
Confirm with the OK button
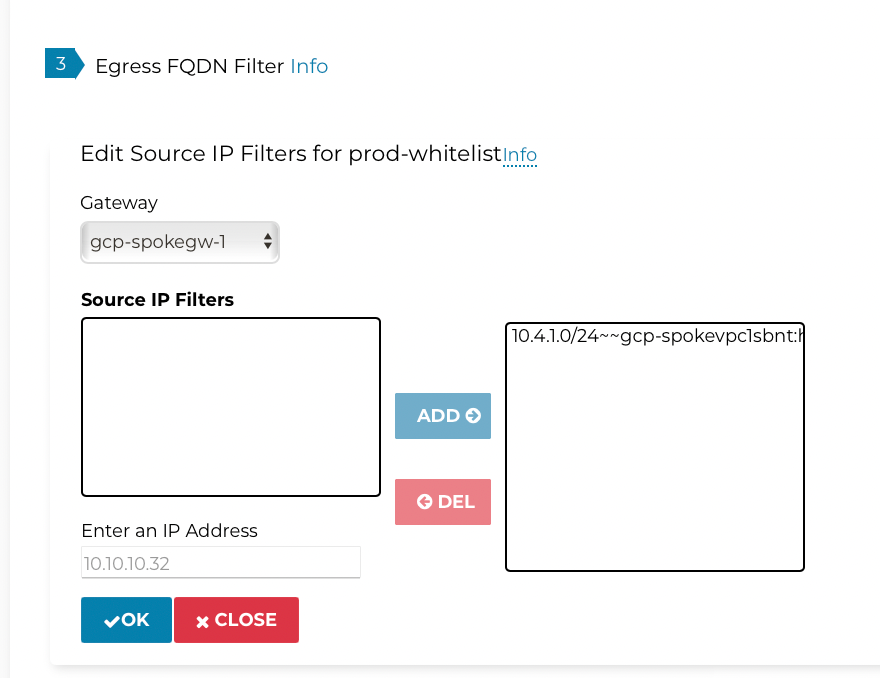pyautogui.click(x=126, y=620)
